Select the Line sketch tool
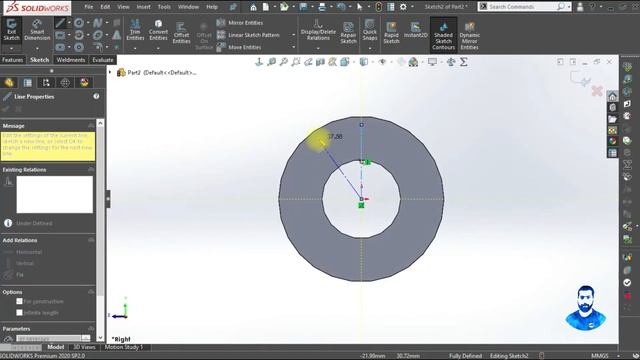The height and width of the screenshot is (360, 640). (60, 23)
